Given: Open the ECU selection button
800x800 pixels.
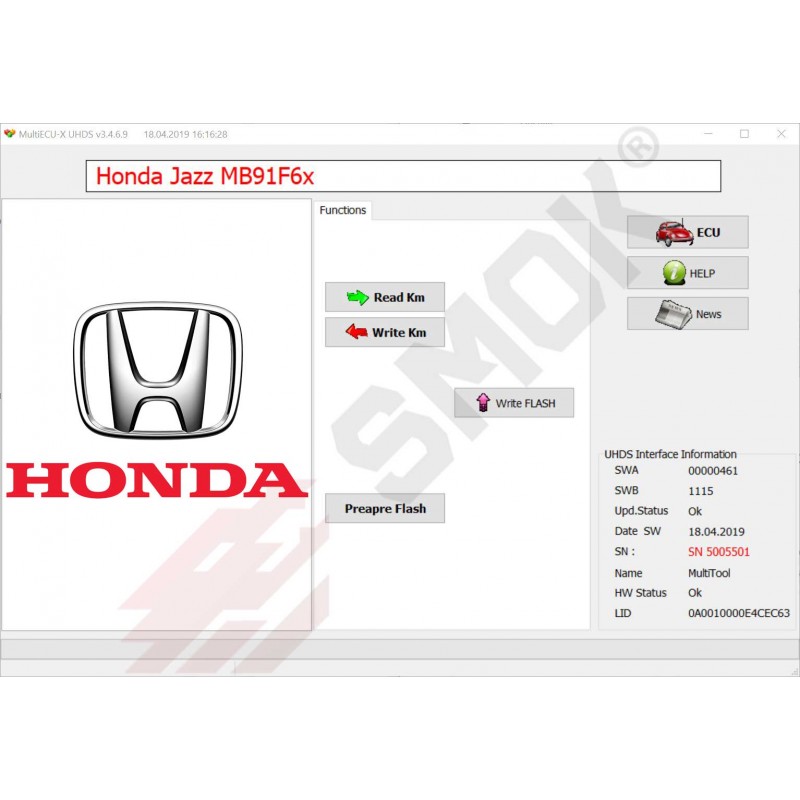Looking at the screenshot, I should [x=688, y=232].
